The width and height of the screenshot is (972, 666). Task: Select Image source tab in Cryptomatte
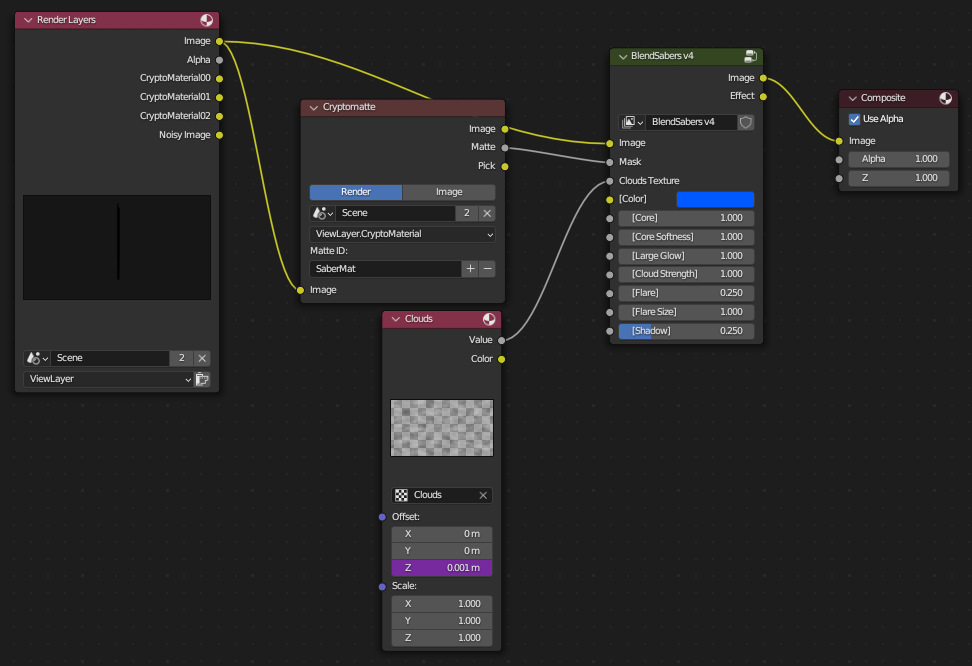(449, 192)
